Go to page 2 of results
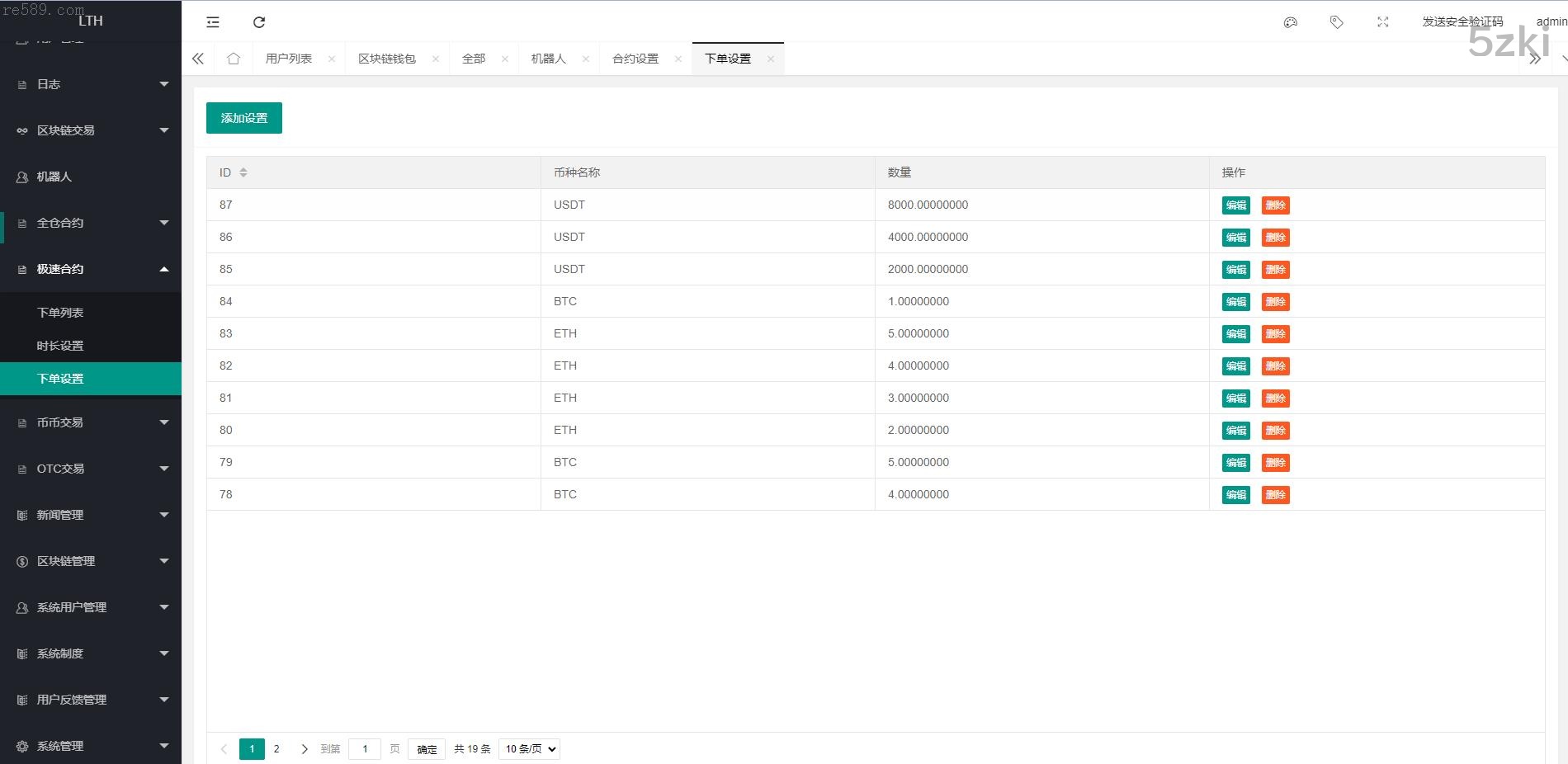The image size is (1568, 764). [x=276, y=749]
